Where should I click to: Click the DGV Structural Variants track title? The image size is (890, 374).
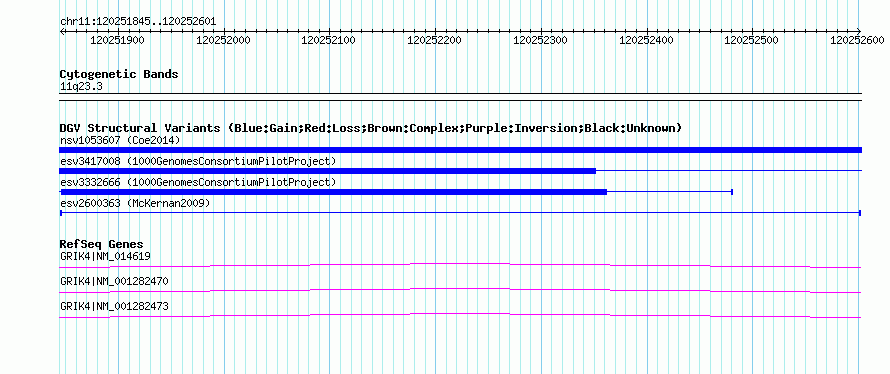click(371, 128)
